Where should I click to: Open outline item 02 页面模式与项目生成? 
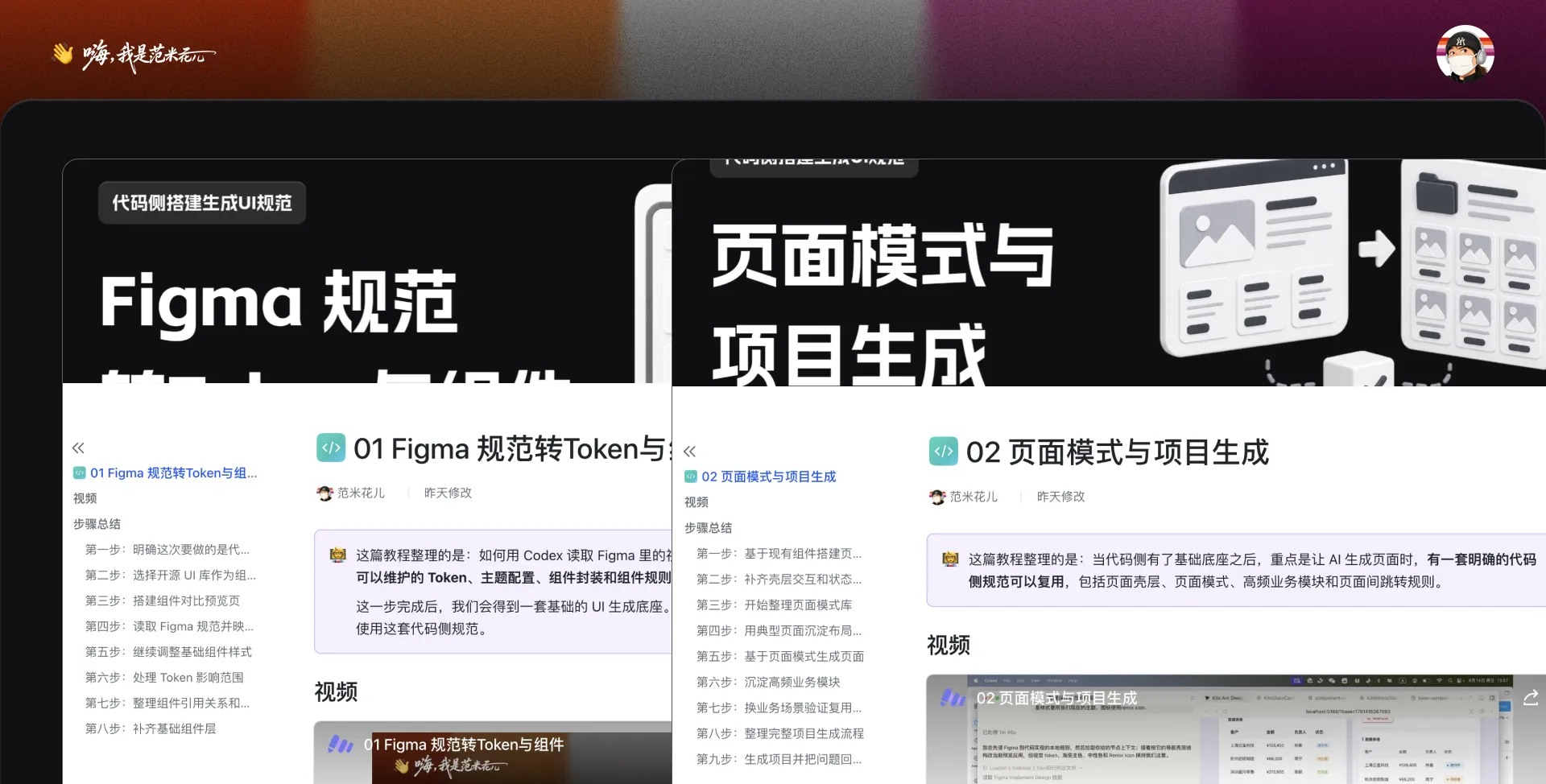pos(768,477)
